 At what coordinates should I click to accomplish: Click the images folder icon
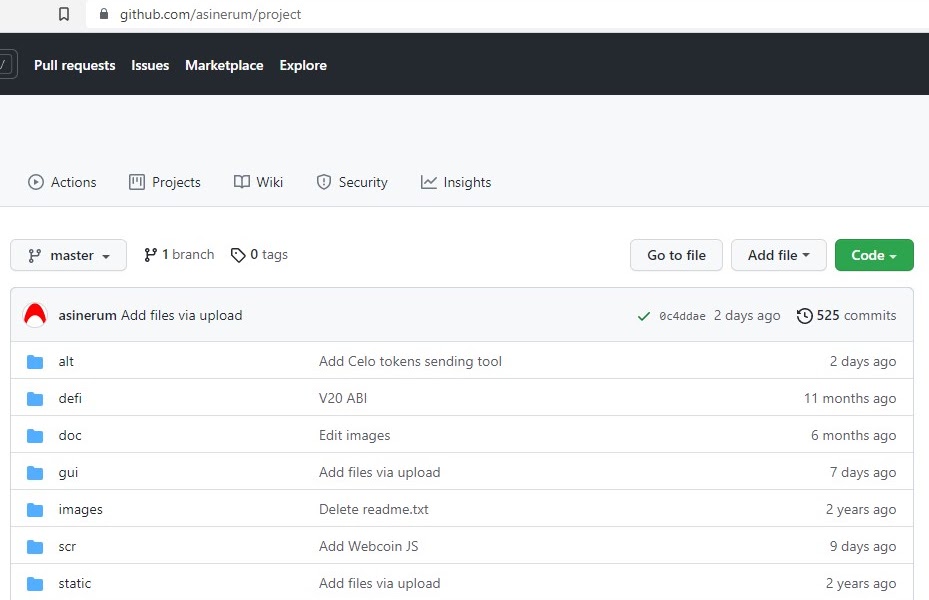coord(35,509)
